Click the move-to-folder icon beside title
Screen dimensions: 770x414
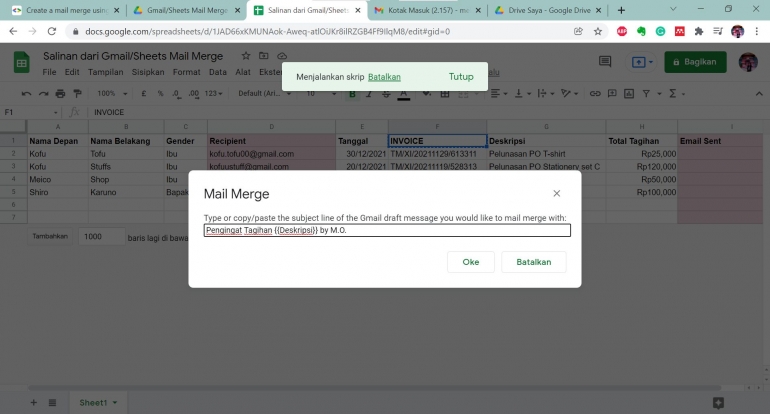pos(264,56)
